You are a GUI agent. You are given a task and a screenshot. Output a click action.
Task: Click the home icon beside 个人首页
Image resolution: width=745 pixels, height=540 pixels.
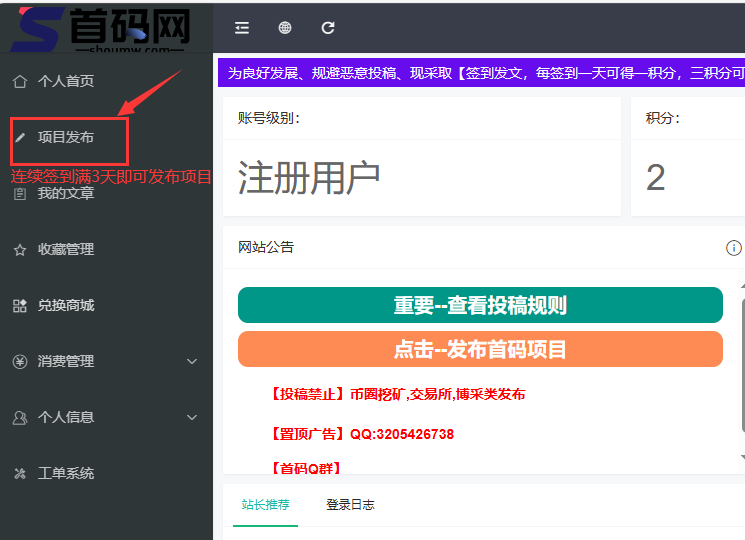coord(19,81)
